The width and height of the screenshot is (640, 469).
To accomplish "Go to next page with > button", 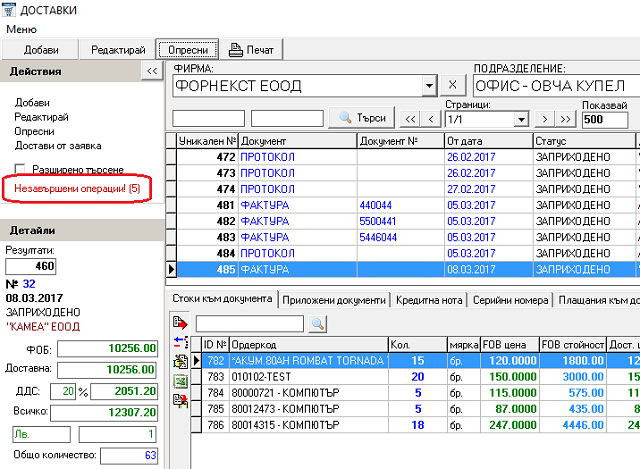I will click(x=544, y=119).
